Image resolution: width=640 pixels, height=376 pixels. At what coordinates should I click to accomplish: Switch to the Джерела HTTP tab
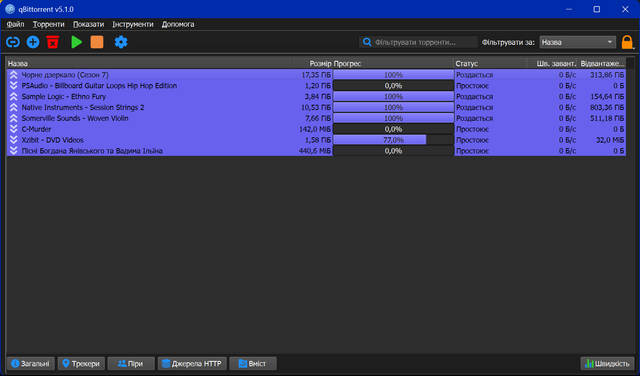(192, 363)
